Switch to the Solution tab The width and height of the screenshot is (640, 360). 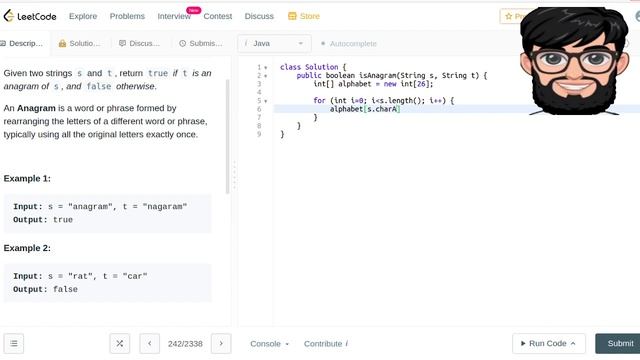click(79, 43)
